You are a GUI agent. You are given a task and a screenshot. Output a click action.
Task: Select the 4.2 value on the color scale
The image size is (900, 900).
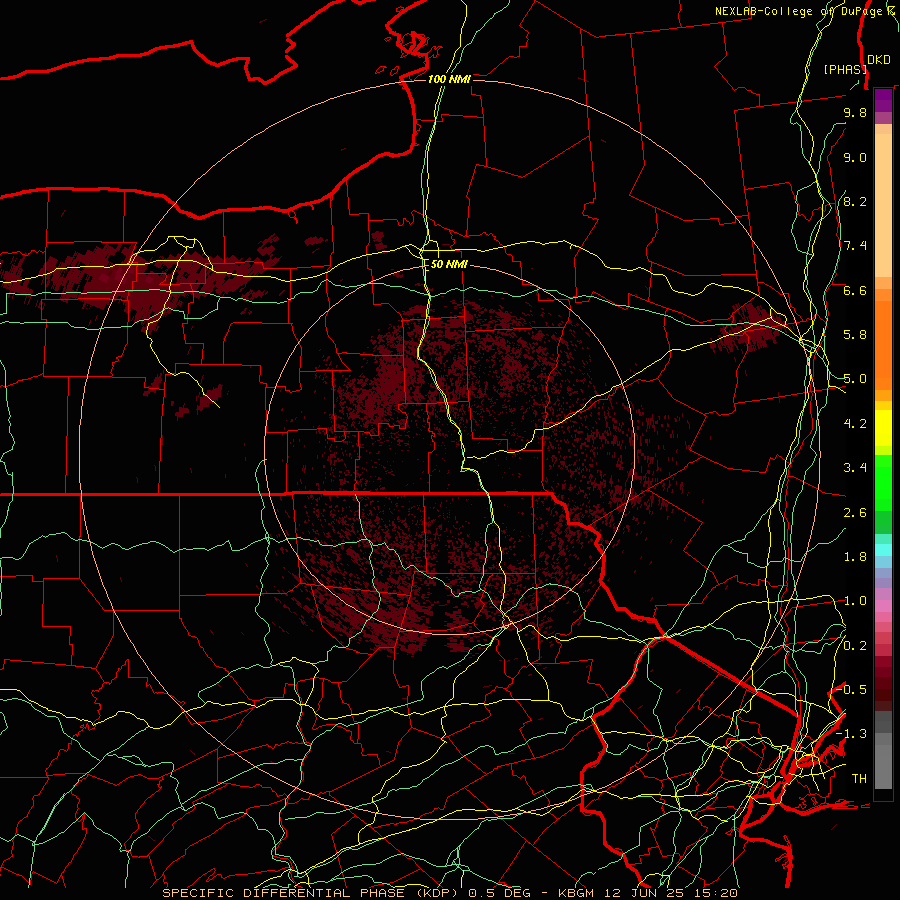tap(855, 424)
